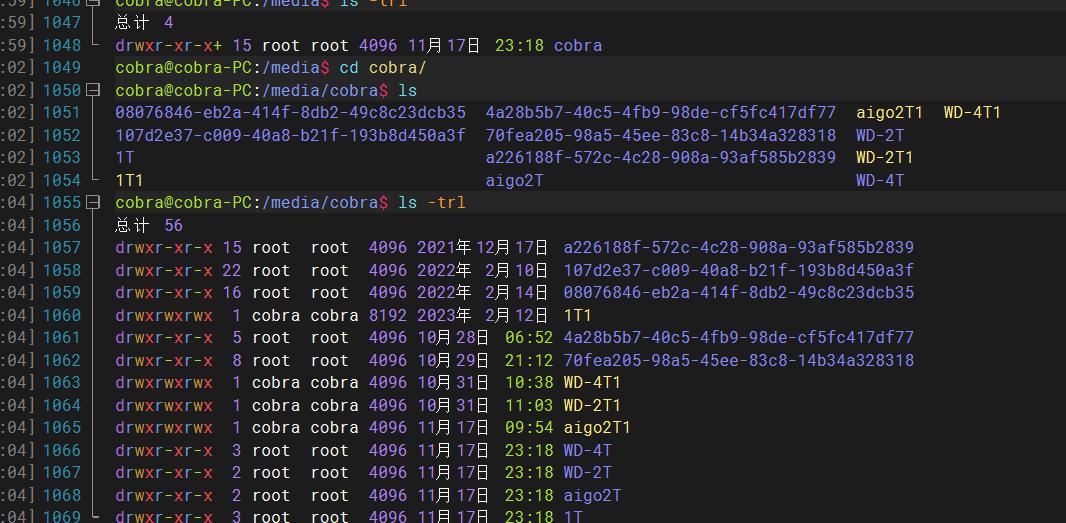Click line number 1064 in the gutter

[62, 405]
